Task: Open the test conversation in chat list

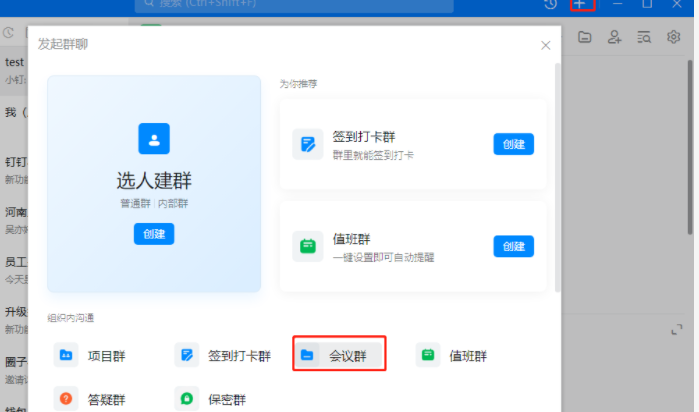Action: pos(14,70)
